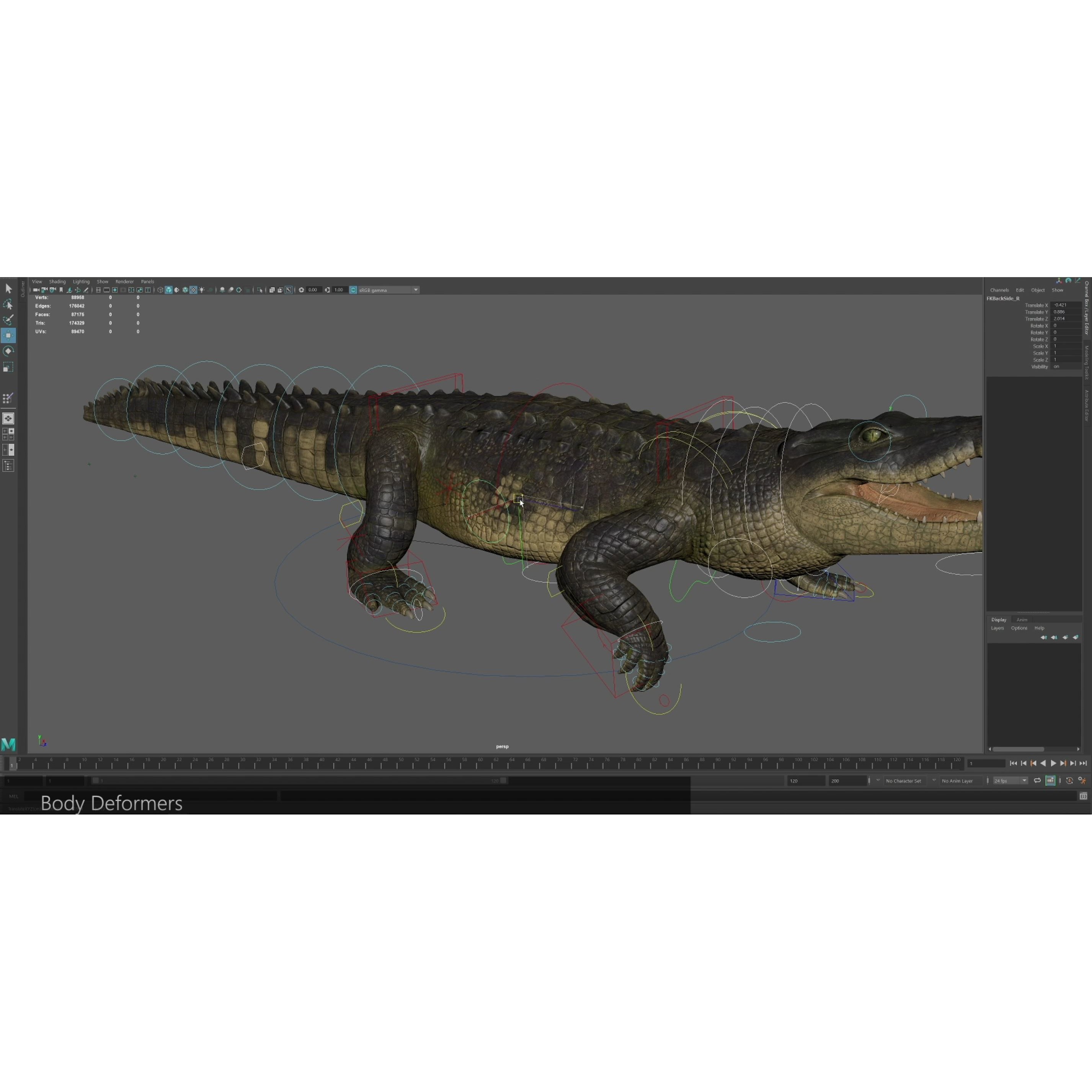Open the Channel Box Edit menu
The width and height of the screenshot is (1092, 1092).
point(1020,290)
